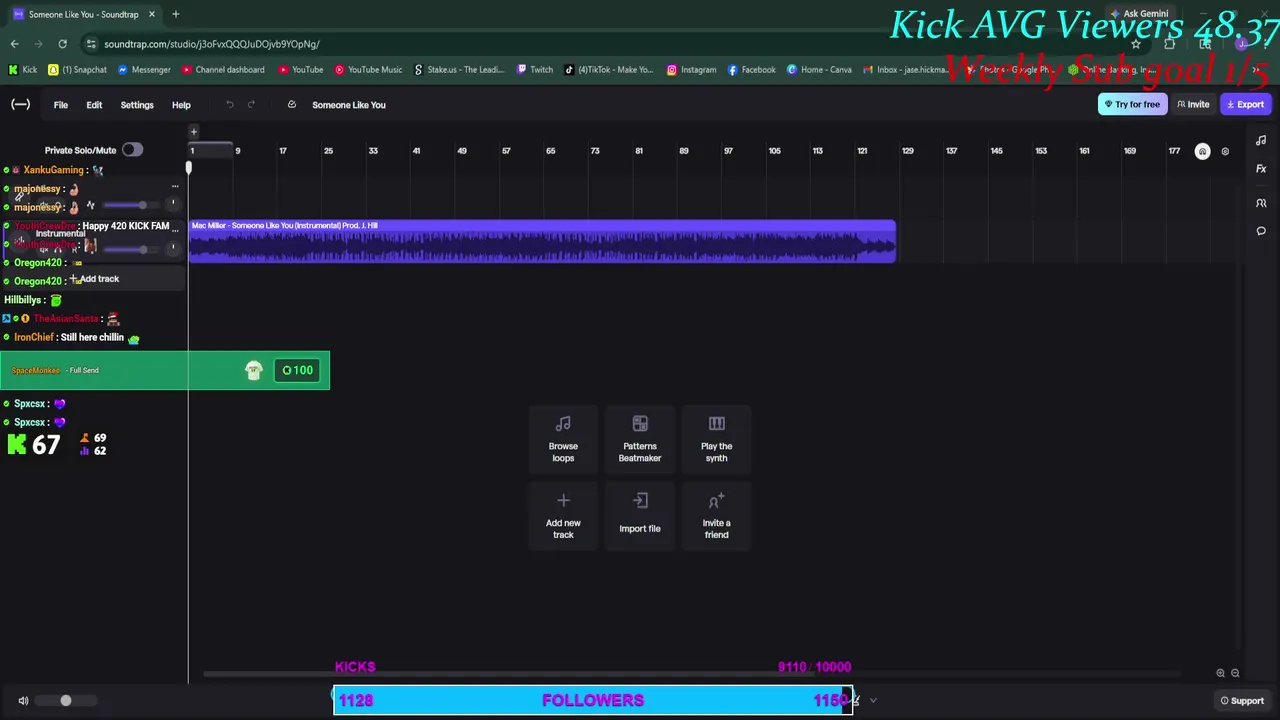Image resolution: width=1280 pixels, height=720 pixels.
Task: Open the Home - Canva bookmark
Action: coord(819,70)
